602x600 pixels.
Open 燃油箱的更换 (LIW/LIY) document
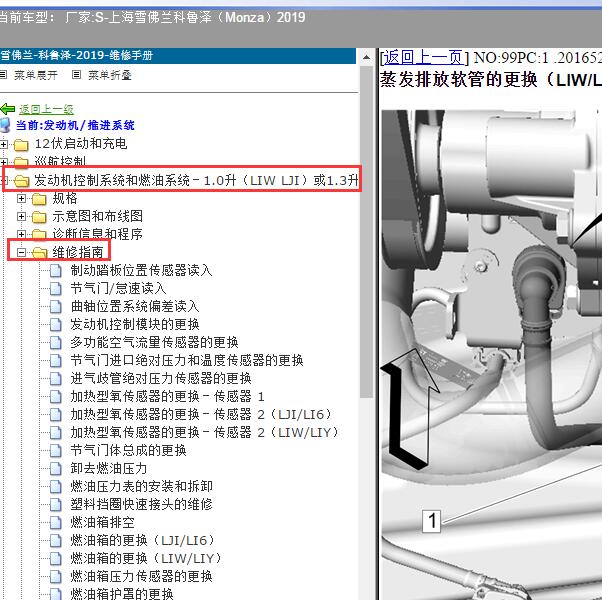click(x=146, y=558)
